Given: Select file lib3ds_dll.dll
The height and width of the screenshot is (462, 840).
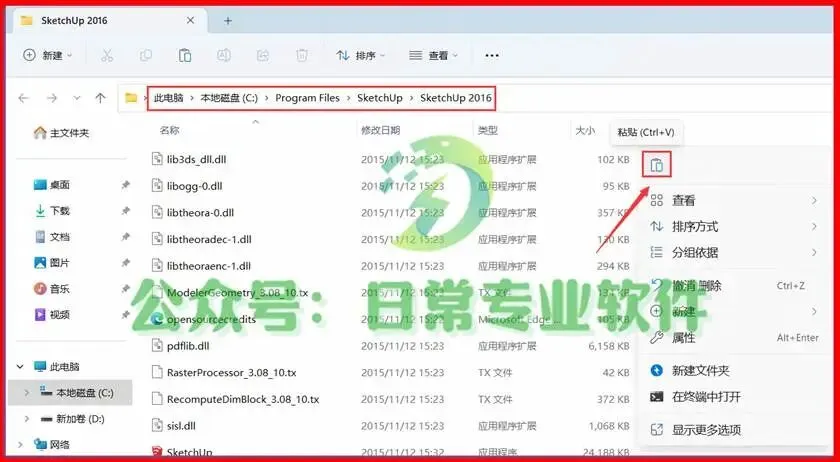Looking at the screenshot, I should (x=197, y=159).
